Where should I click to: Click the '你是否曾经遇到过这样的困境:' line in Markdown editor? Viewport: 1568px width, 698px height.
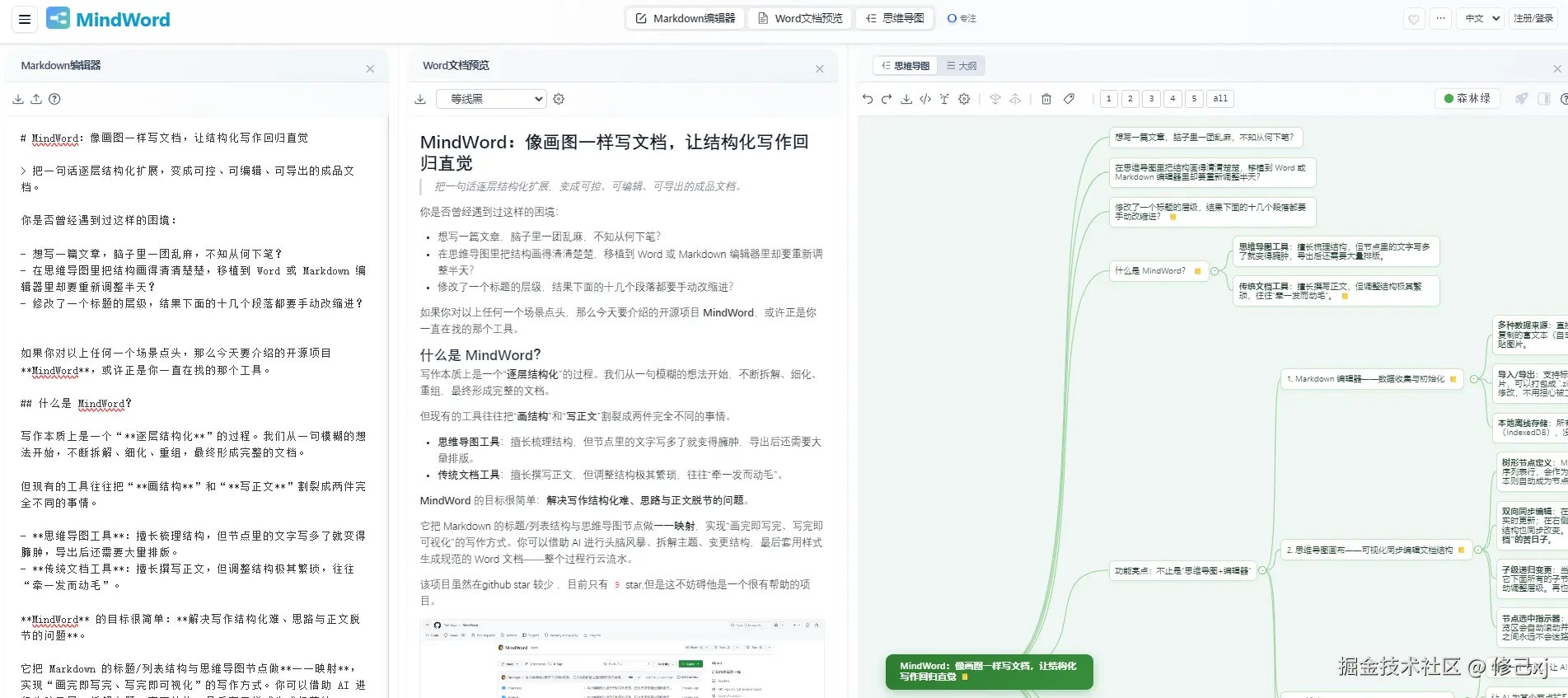tap(99, 220)
